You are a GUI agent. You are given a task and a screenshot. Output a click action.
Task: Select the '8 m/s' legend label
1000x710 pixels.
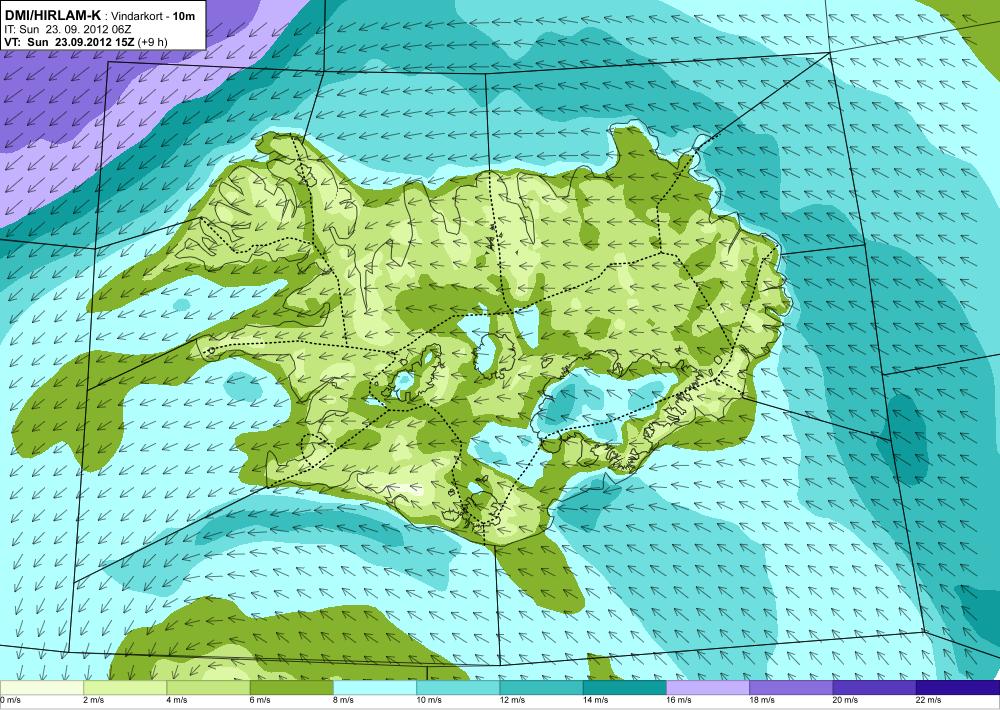344,700
